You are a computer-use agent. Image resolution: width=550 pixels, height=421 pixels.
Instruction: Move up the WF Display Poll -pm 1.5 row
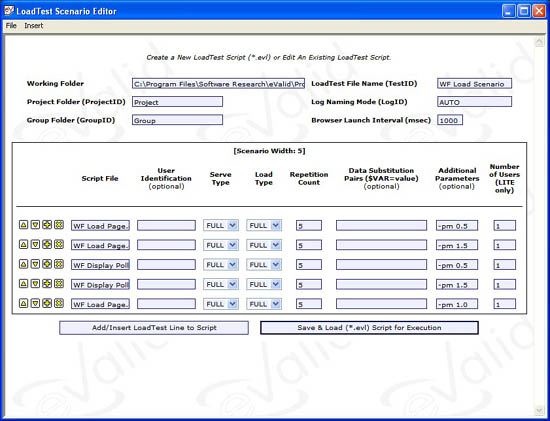click(23, 284)
